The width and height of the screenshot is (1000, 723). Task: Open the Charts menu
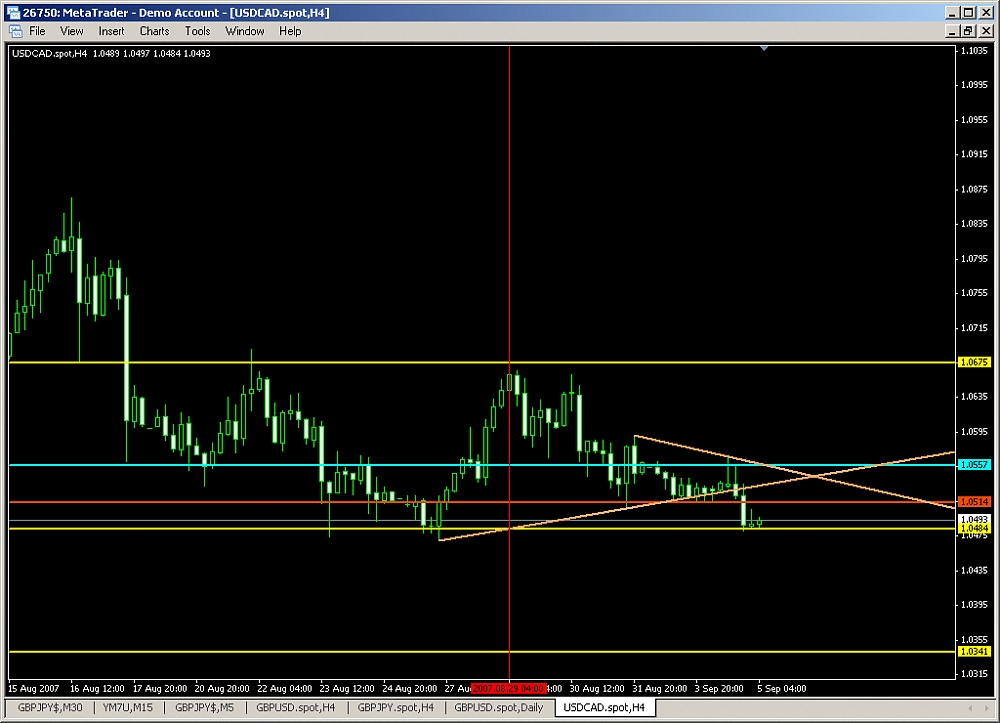pyautogui.click(x=154, y=31)
